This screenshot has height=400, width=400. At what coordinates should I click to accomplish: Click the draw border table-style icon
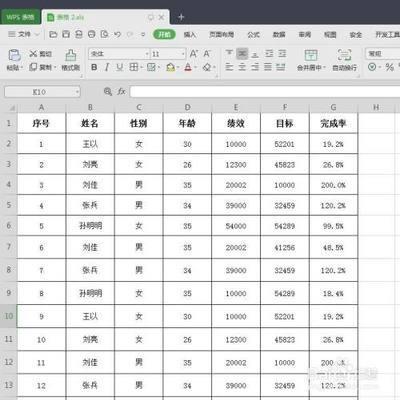(x=151, y=67)
